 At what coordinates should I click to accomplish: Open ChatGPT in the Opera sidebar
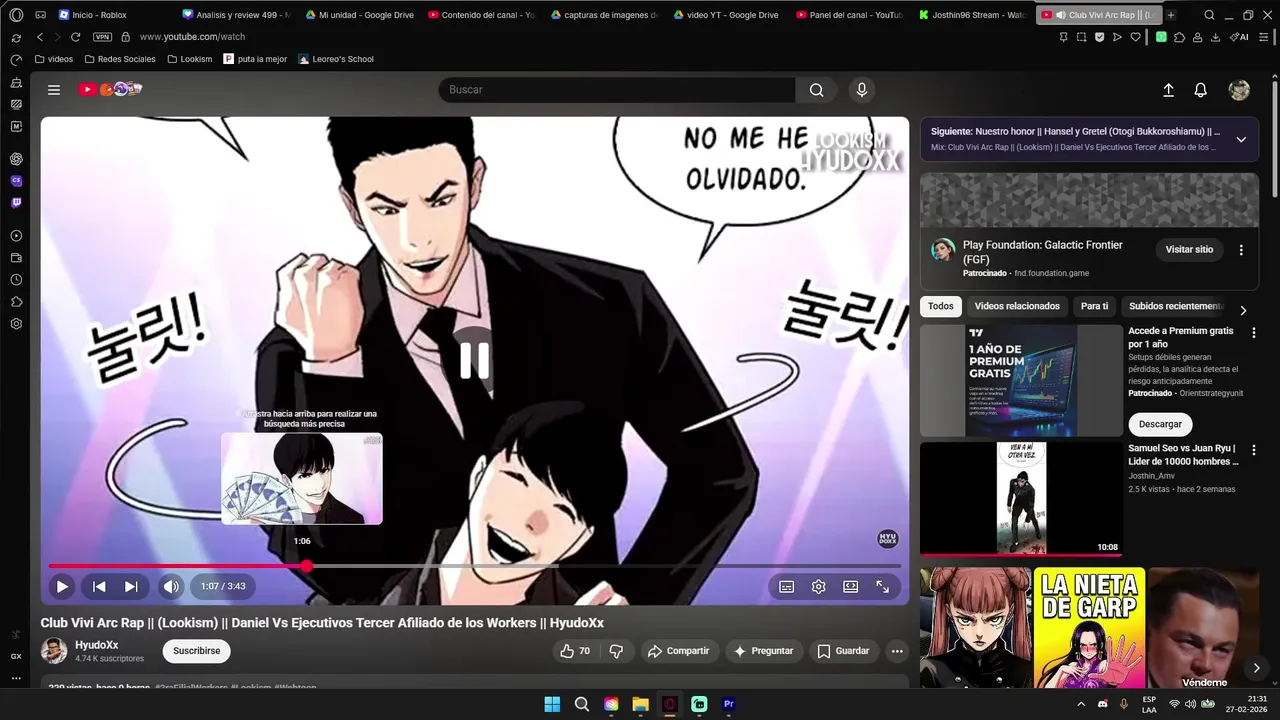tap(16, 159)
